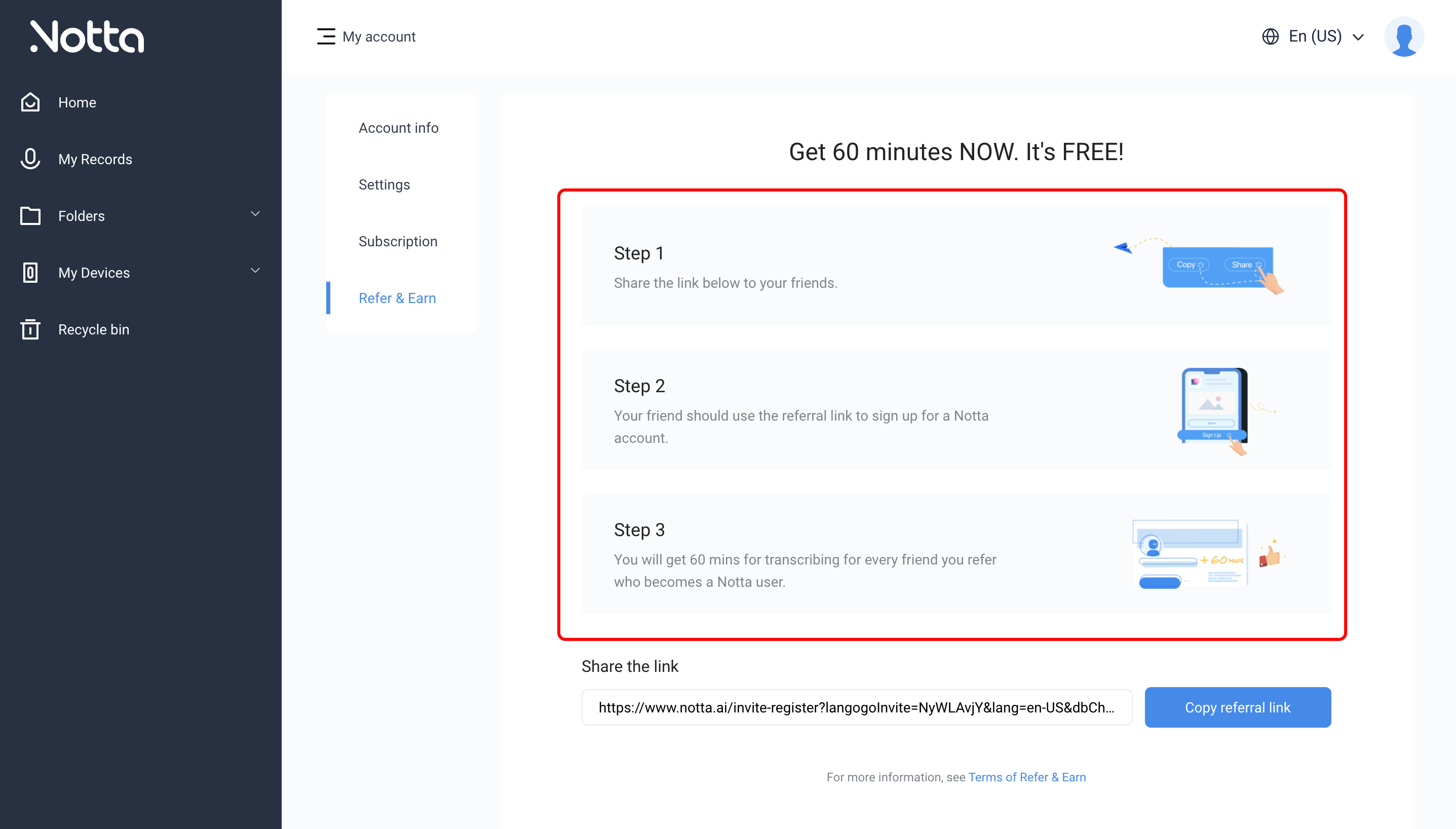Click the 'Get 60 minutes NOW' heading
The height and width of the screenshot is (829, 1456).
(x=955, y=152)
